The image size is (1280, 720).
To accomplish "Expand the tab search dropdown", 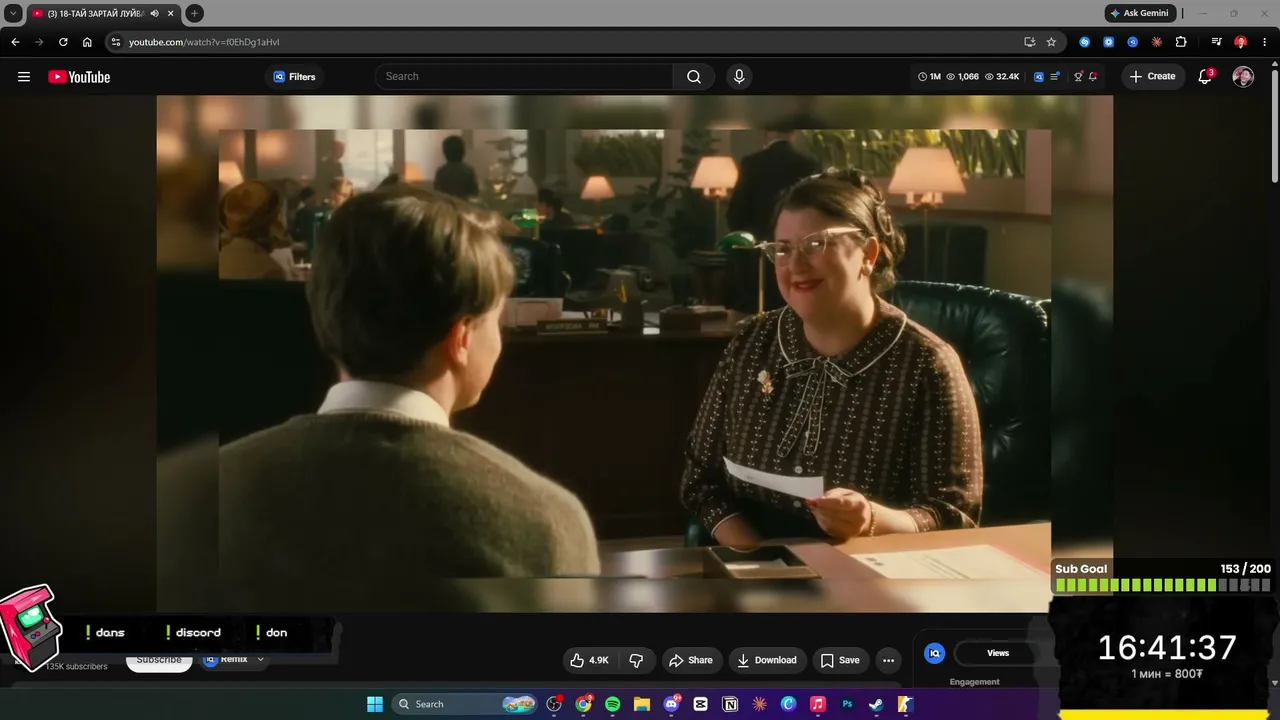I will coord(13,13).
